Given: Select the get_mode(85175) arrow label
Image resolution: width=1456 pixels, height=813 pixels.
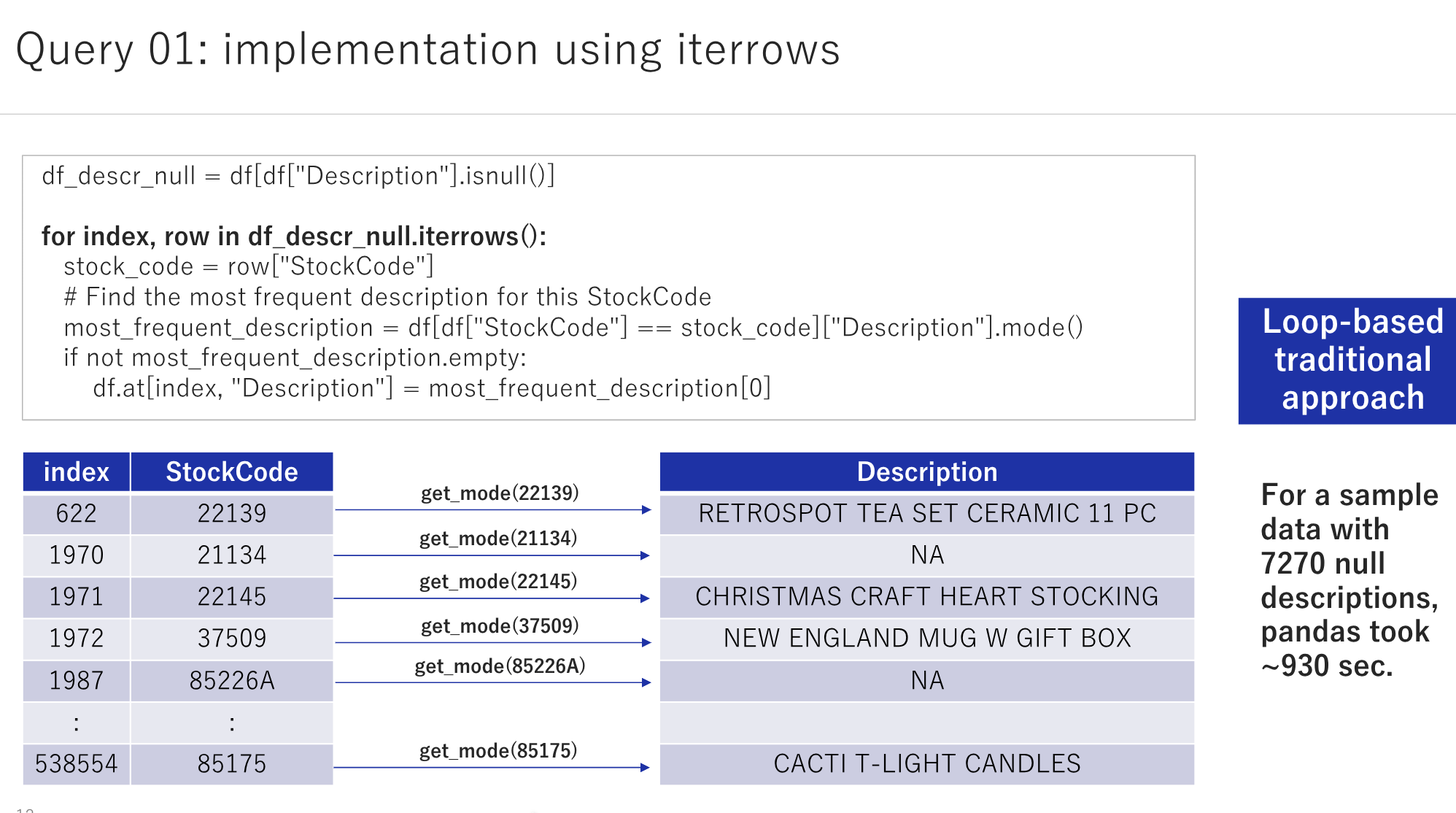Looking at the screenshot, I should coord(498,749).
